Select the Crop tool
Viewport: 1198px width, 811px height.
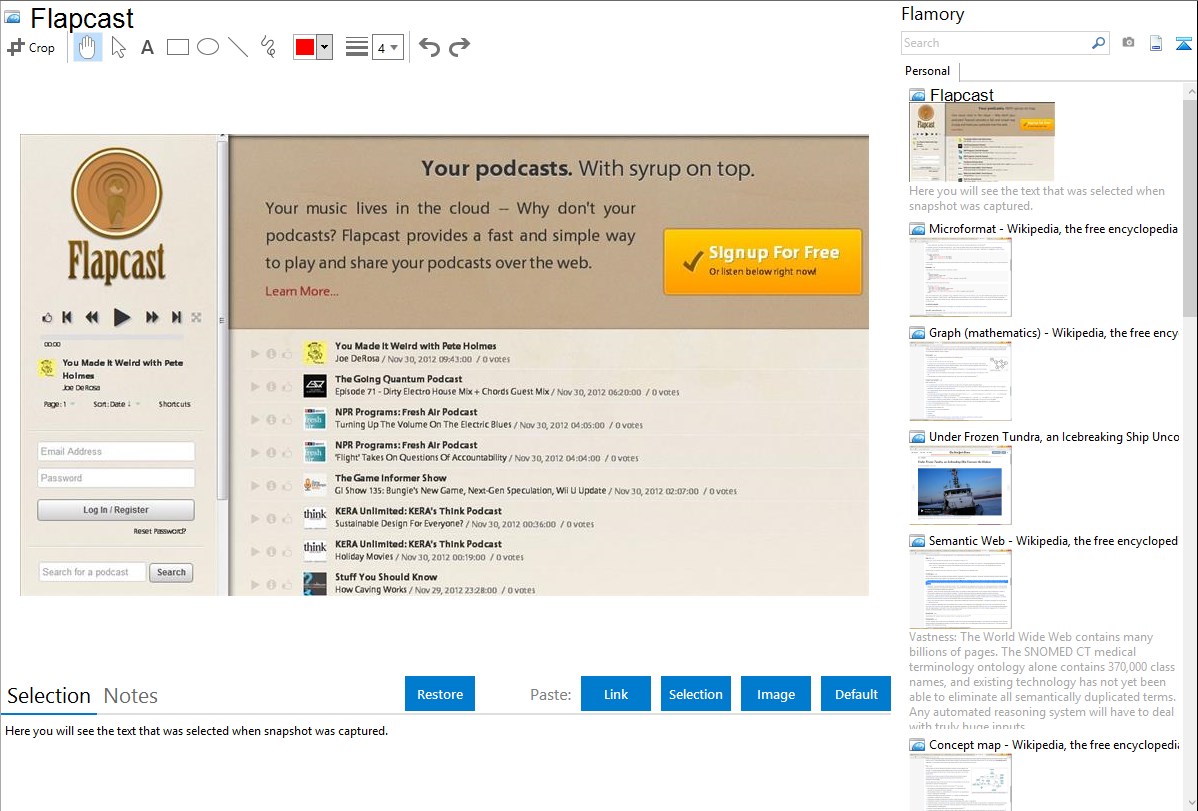coord(31,47)
